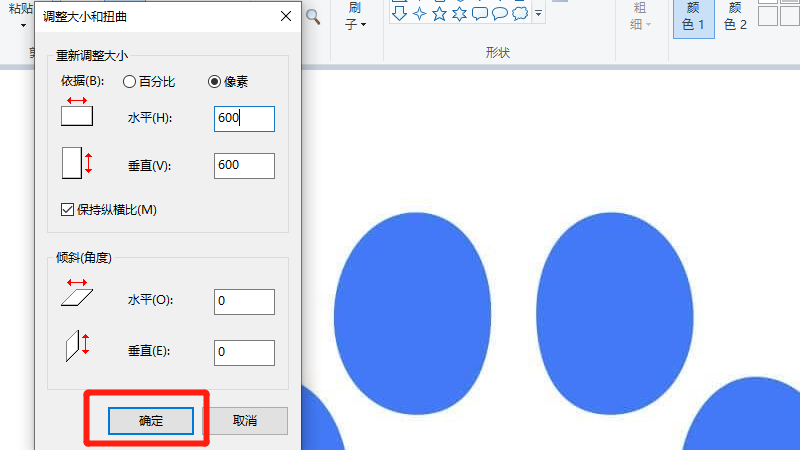The width and height of the screenshot is (800, 450).
Task: Pick the four-point star shape
Action: 420,14
